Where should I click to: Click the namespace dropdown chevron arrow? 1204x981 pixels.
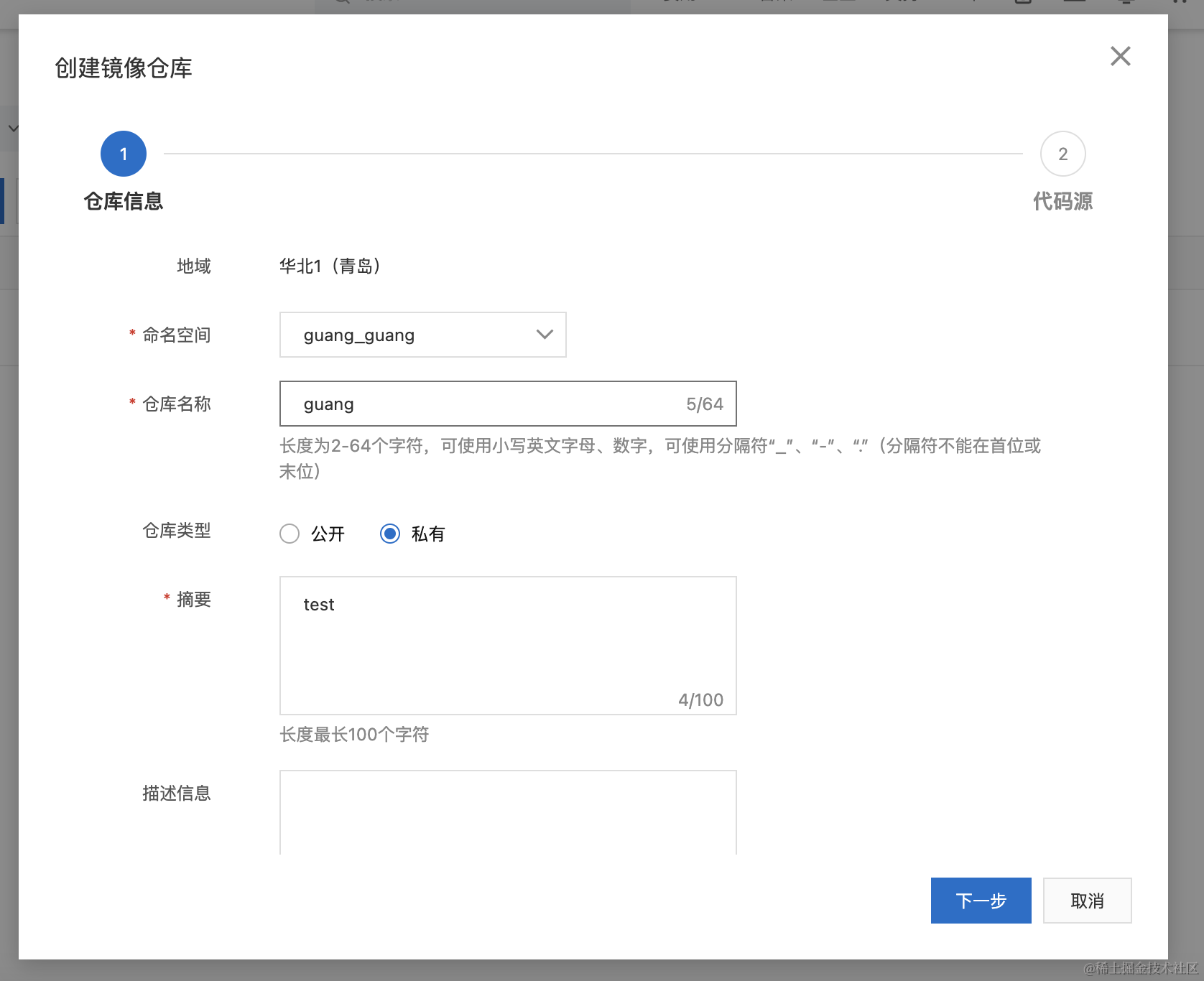click(x=545, y=335)
